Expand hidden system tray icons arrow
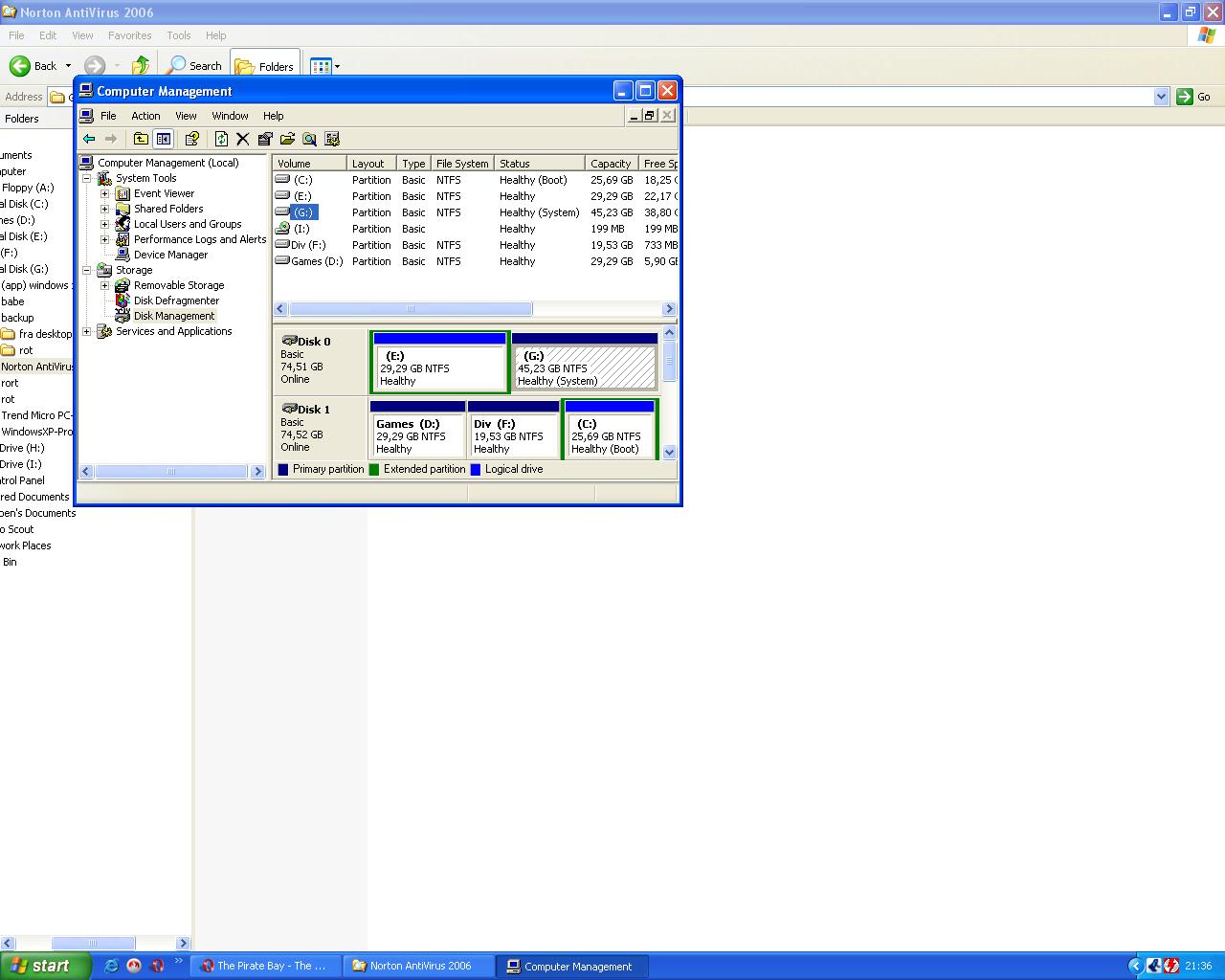The width and height of the screenshot is (1225, 980). click(x=1136, y=966)
